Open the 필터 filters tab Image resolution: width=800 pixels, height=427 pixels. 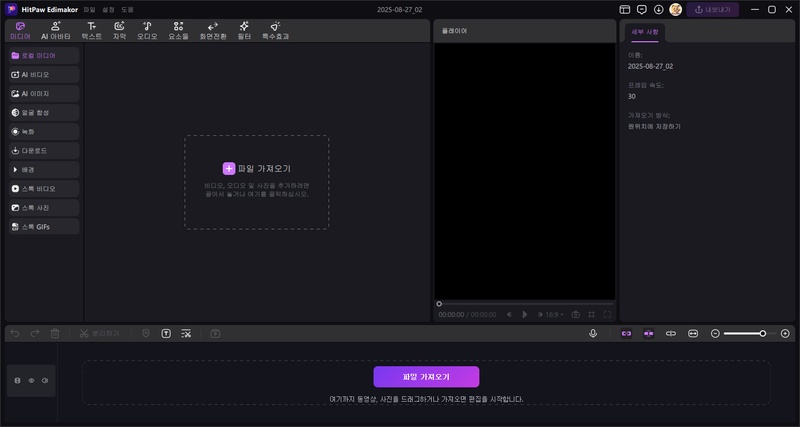(x=244, y=31)
